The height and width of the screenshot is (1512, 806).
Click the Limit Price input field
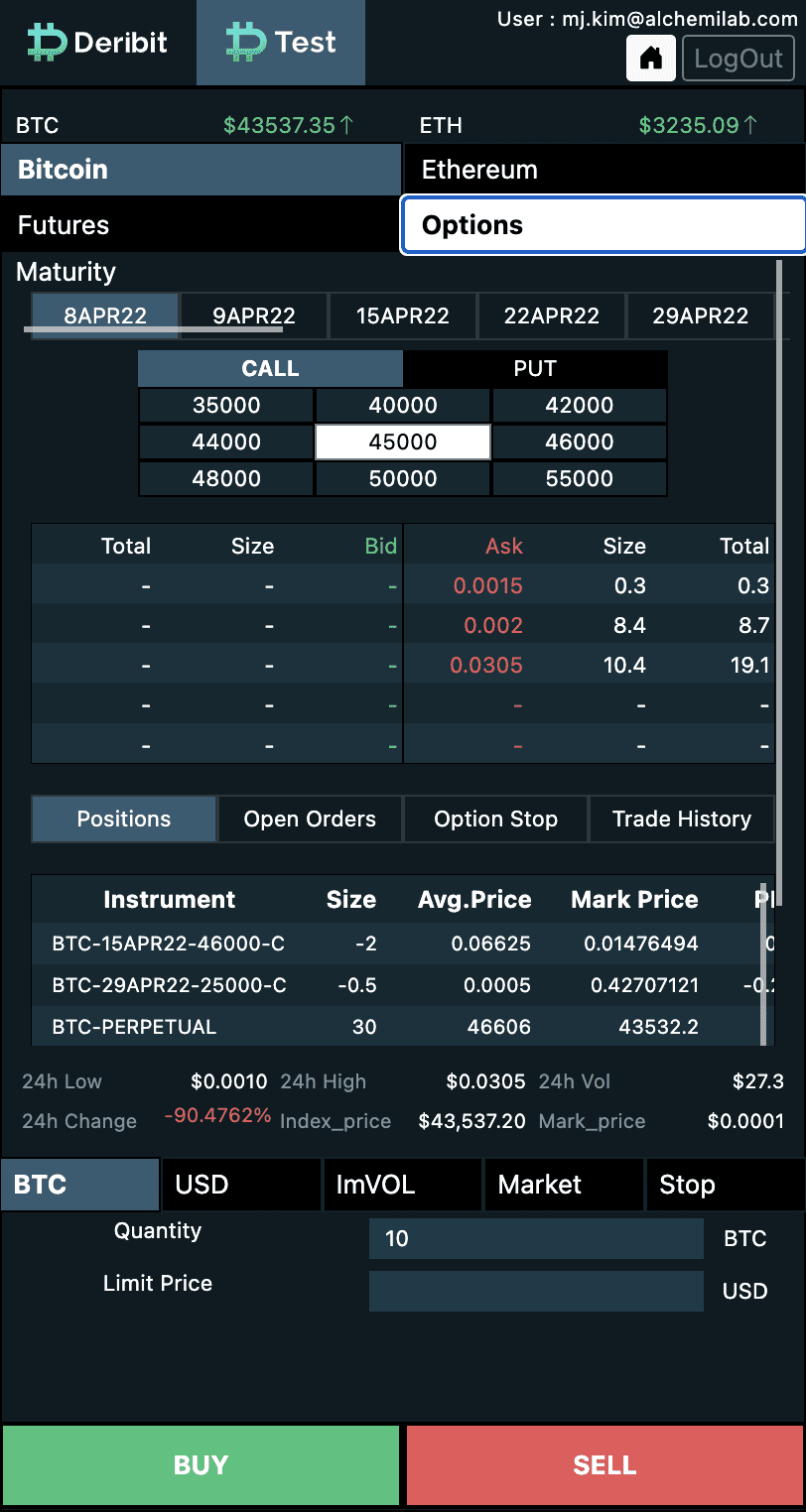tap(536, 1292)
